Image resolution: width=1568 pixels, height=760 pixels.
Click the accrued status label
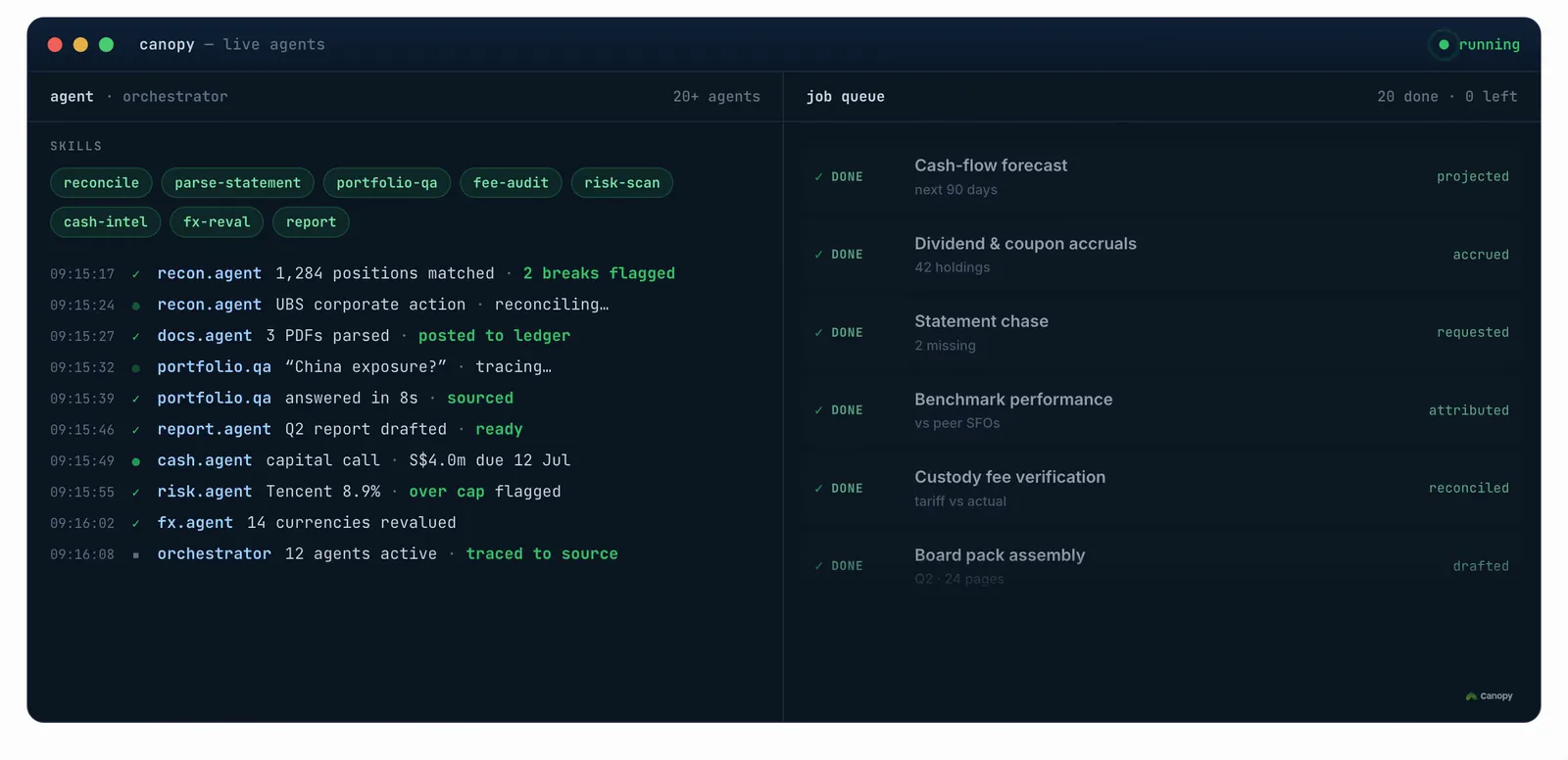[1481, 255]
